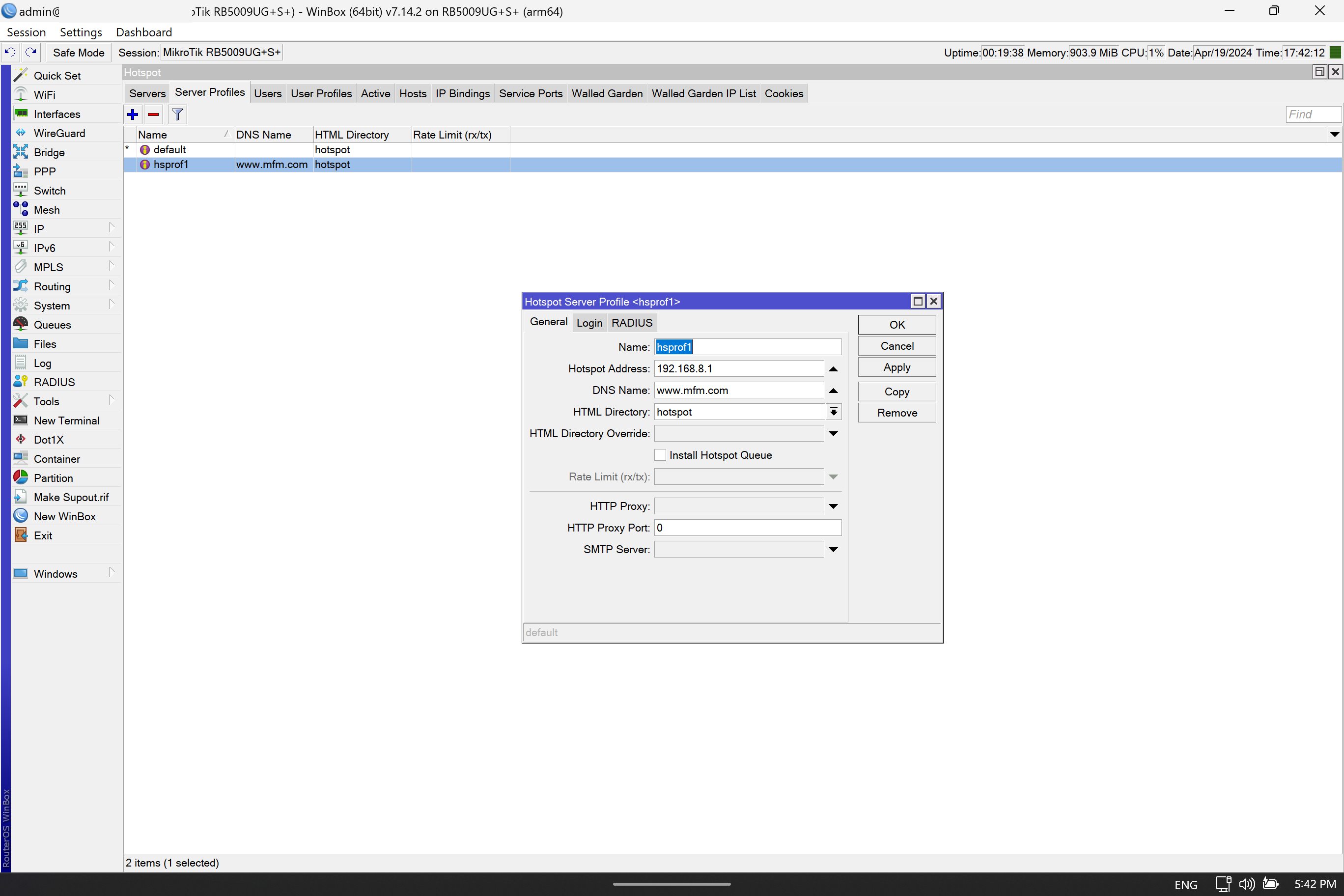Click the Redo arrow in toolbar
1344x896 pixels.
[x=31, y=53]
